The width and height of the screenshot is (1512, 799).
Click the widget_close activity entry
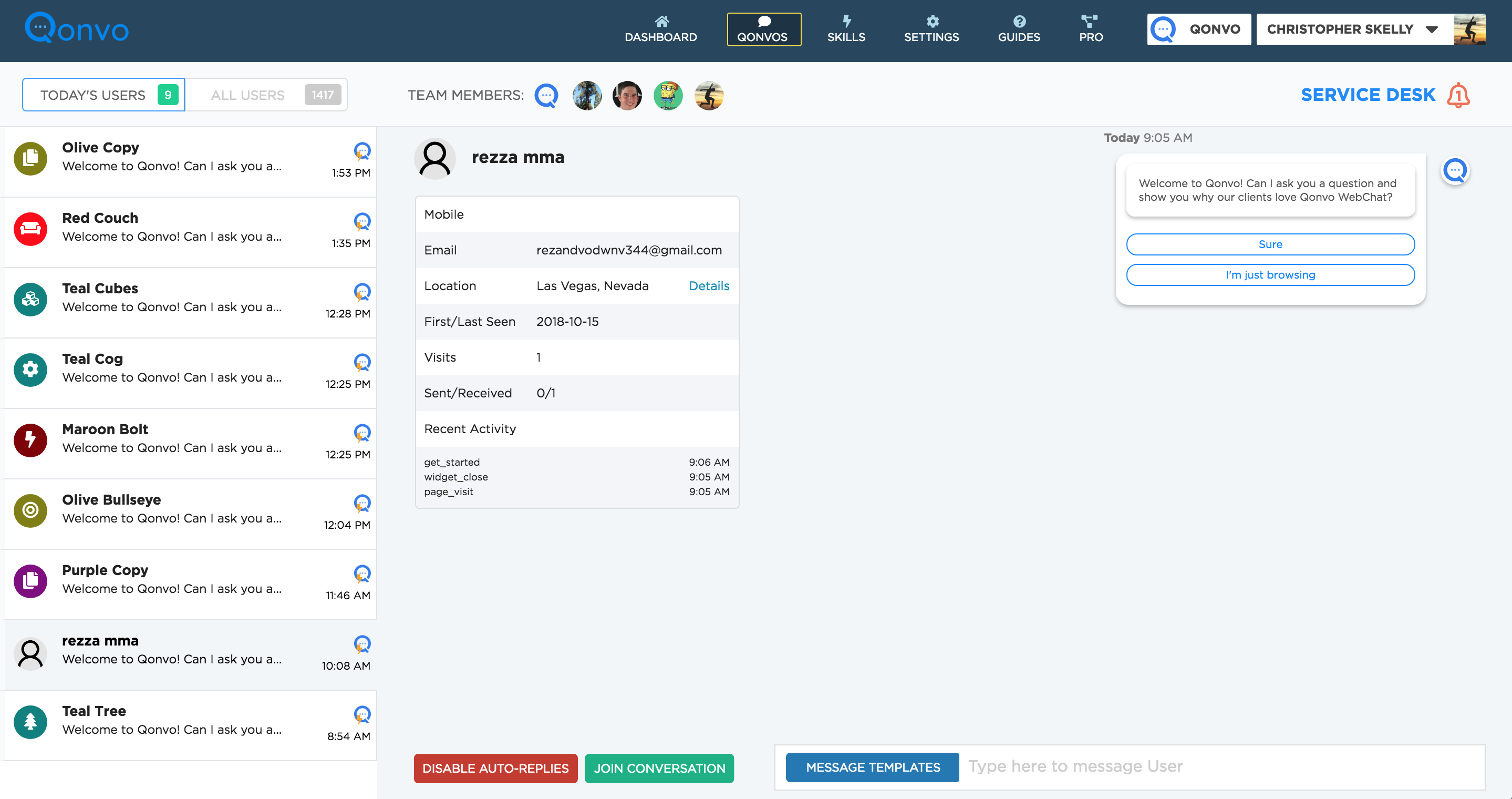(x=576, y=477)
